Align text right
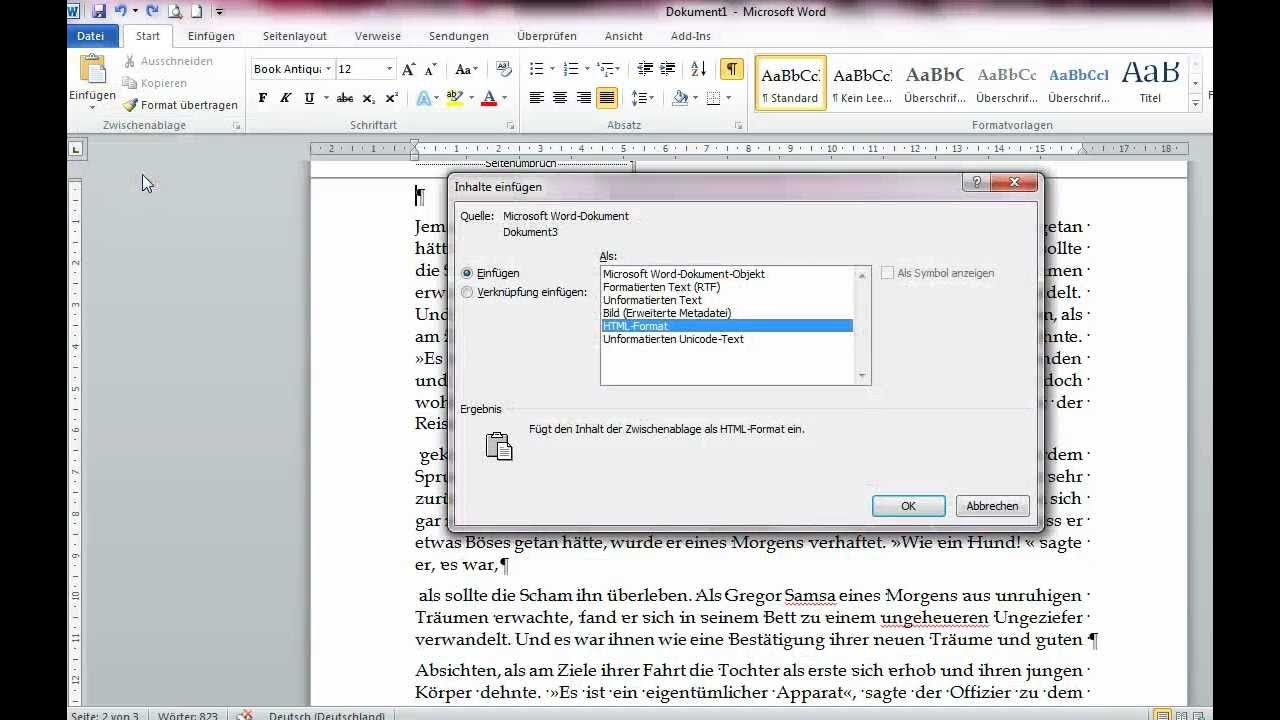Image resolution: width=1280 pixels, height=720 pixels. [x=583, y=98]
